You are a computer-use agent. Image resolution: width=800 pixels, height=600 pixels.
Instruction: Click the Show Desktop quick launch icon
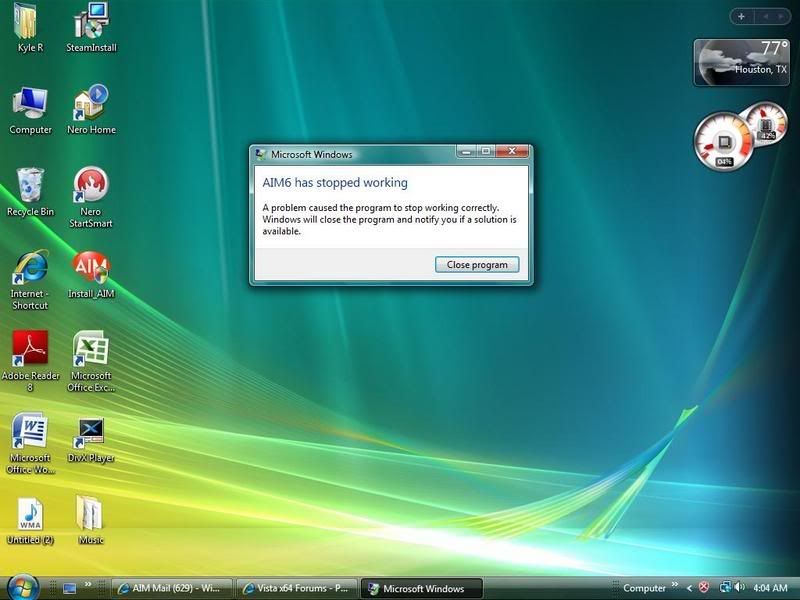tap(69, 589)
